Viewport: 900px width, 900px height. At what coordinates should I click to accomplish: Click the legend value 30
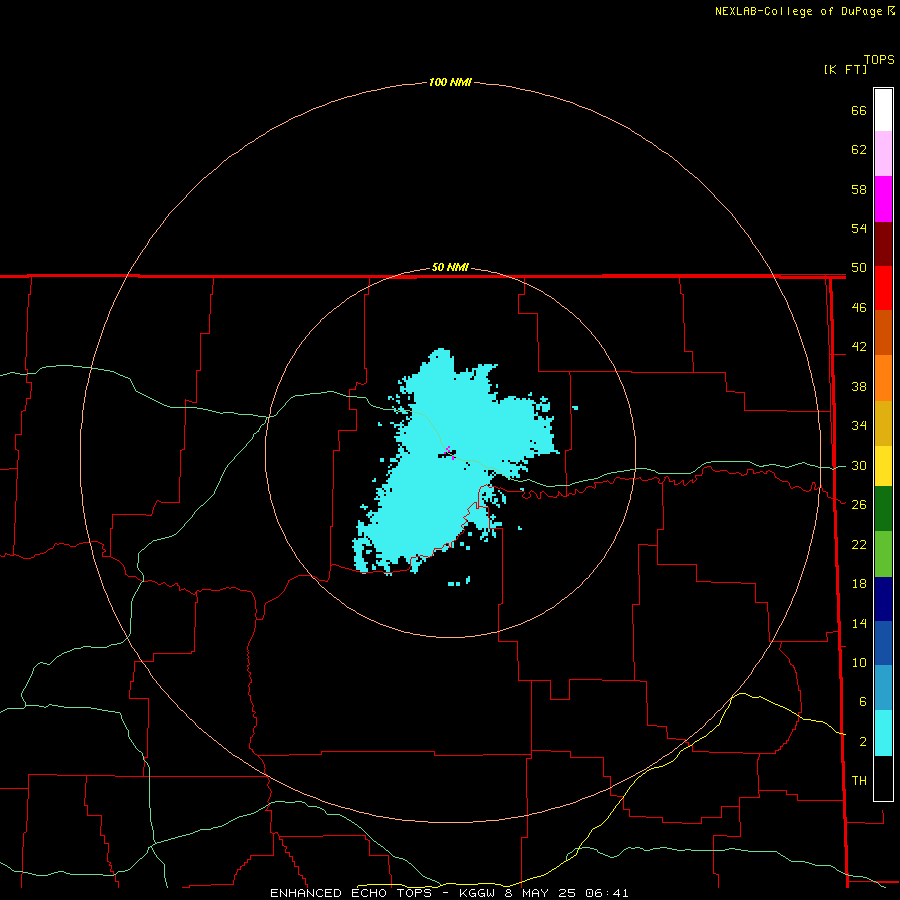[x=859, y=465]
